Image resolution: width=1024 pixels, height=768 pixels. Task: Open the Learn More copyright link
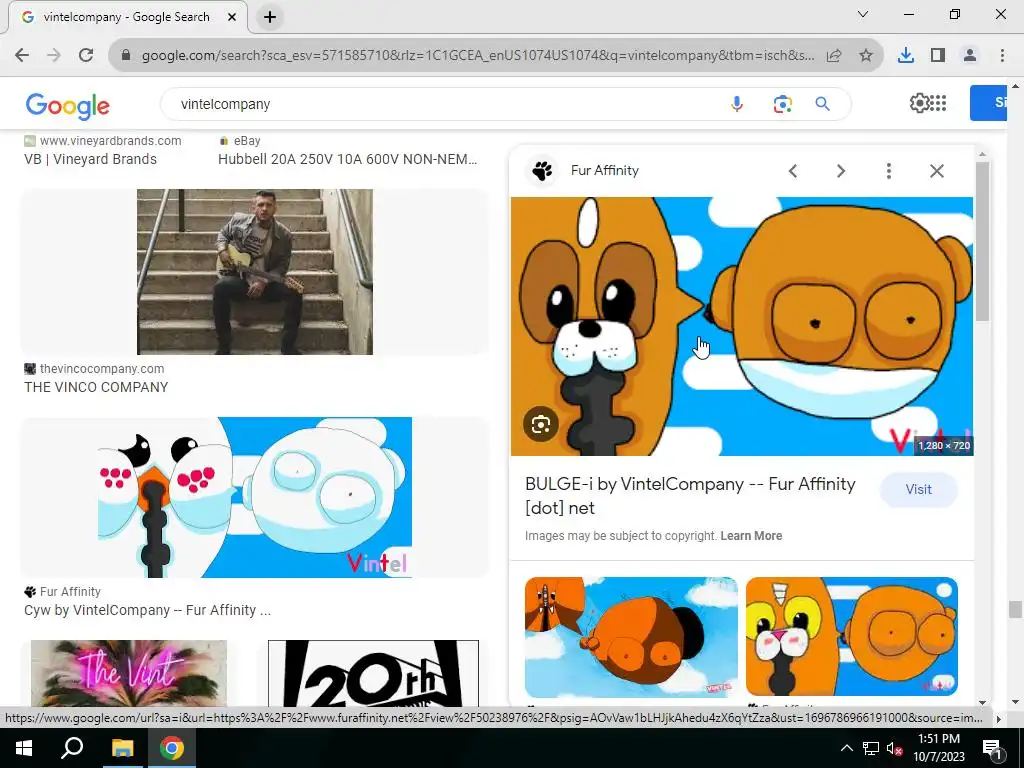[x=751, y=536]
